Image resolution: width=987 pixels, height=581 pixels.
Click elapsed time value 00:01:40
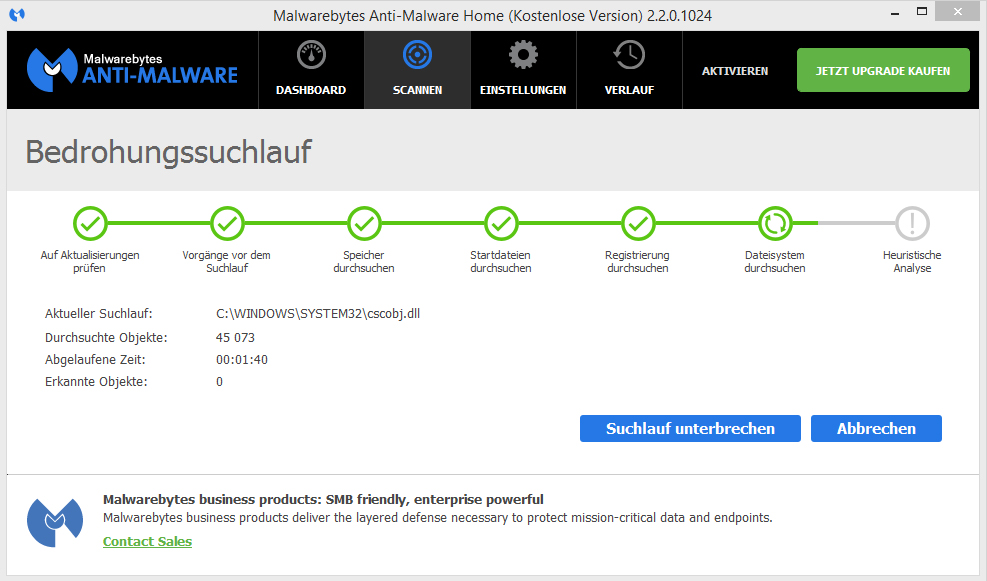tap(242, 359)
